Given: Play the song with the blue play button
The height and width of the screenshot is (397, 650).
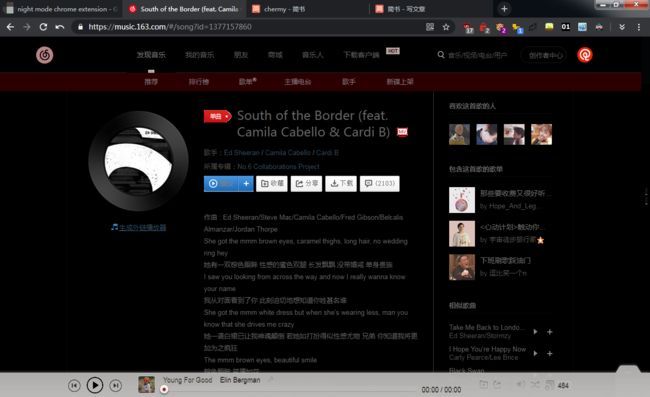Looking at the screenshot, I should [x=221, y=184].
